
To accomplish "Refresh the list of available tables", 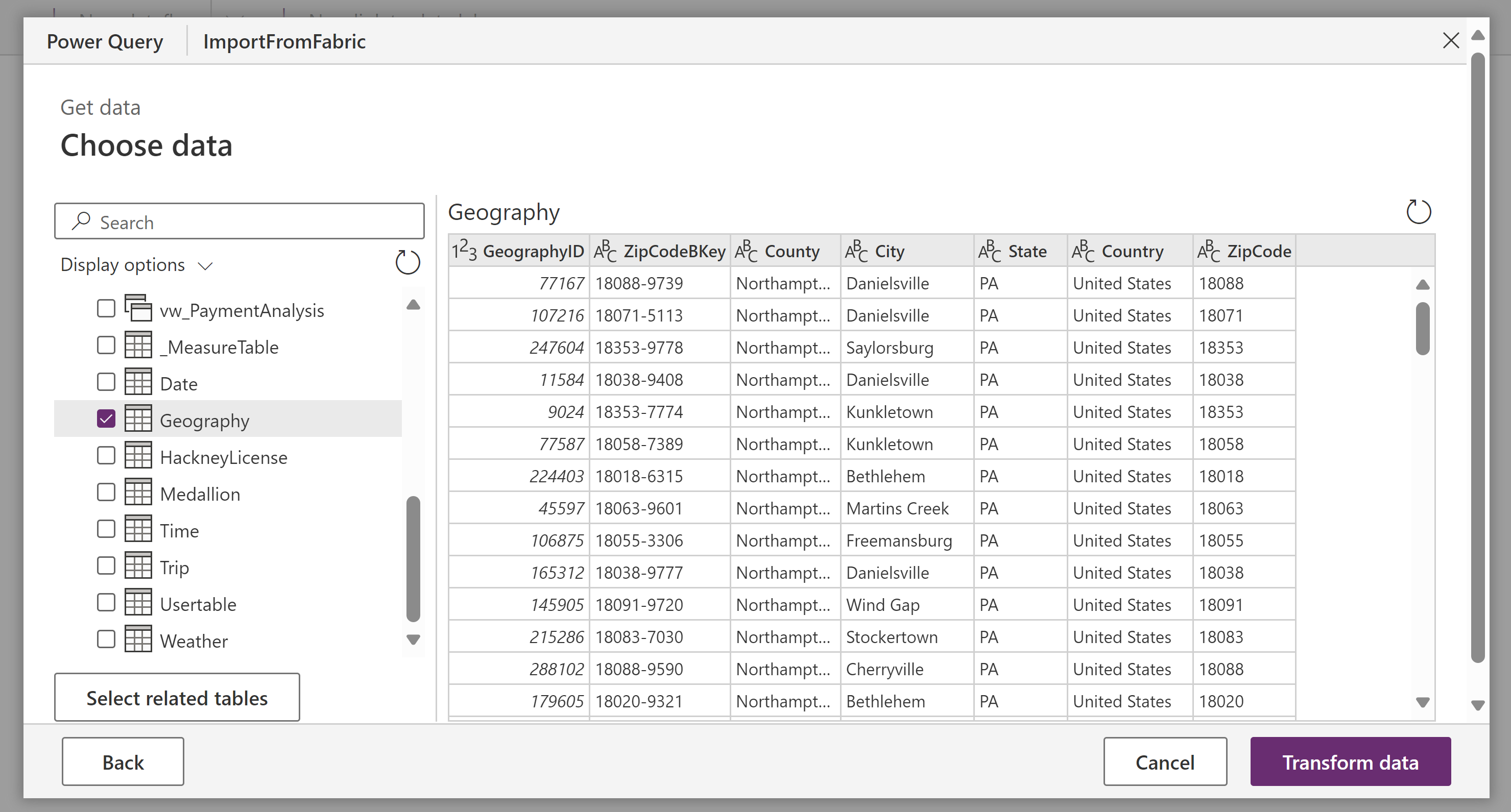I will [407, 263].
